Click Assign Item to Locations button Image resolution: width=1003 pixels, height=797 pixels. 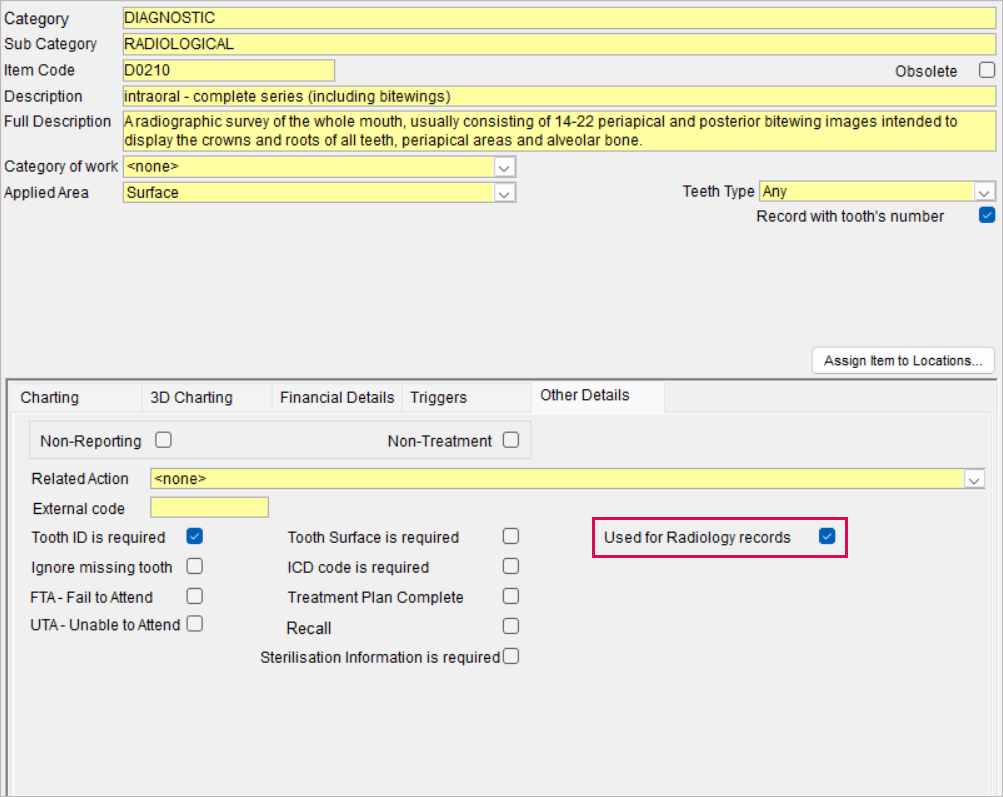coord(903,361)
